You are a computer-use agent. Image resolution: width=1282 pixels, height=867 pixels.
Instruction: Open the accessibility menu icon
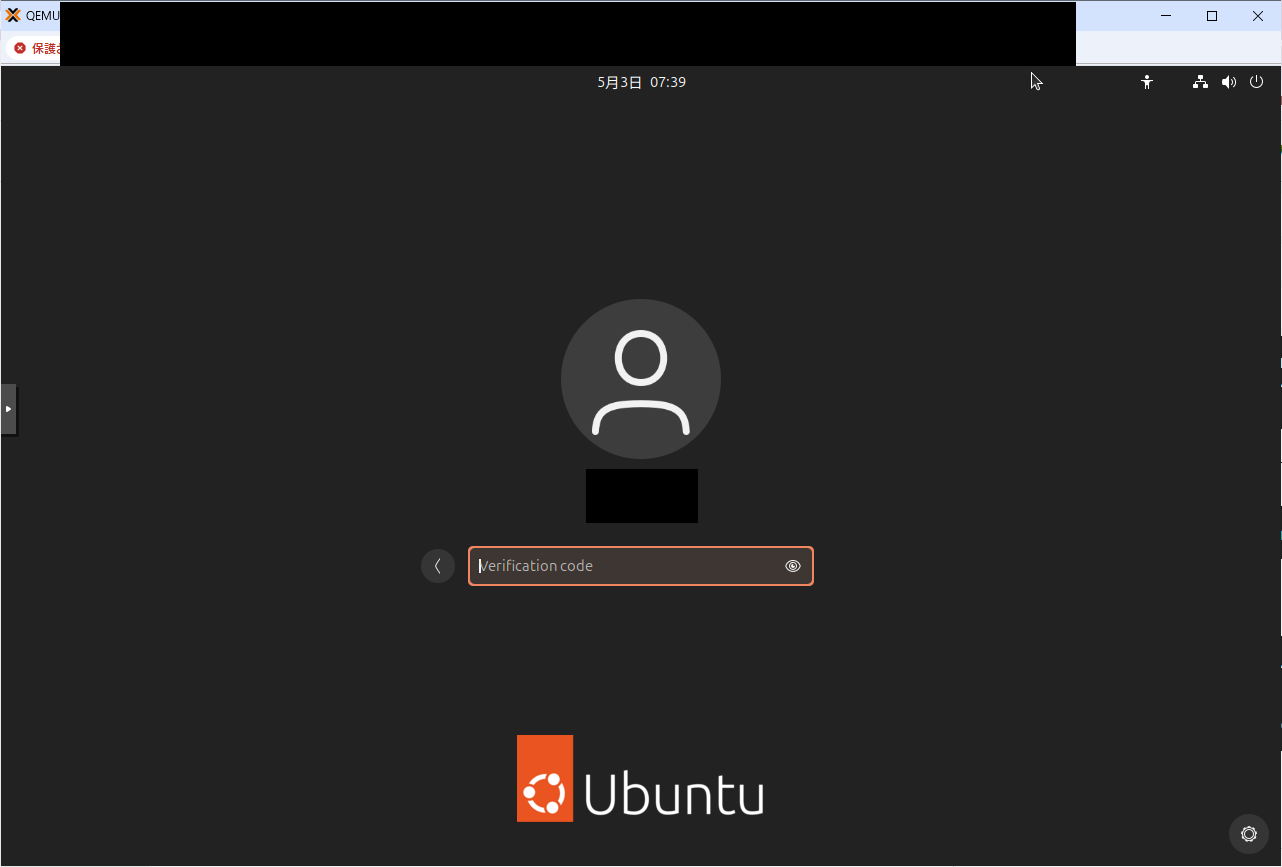pyautogui.click(x=1147, y=82)
